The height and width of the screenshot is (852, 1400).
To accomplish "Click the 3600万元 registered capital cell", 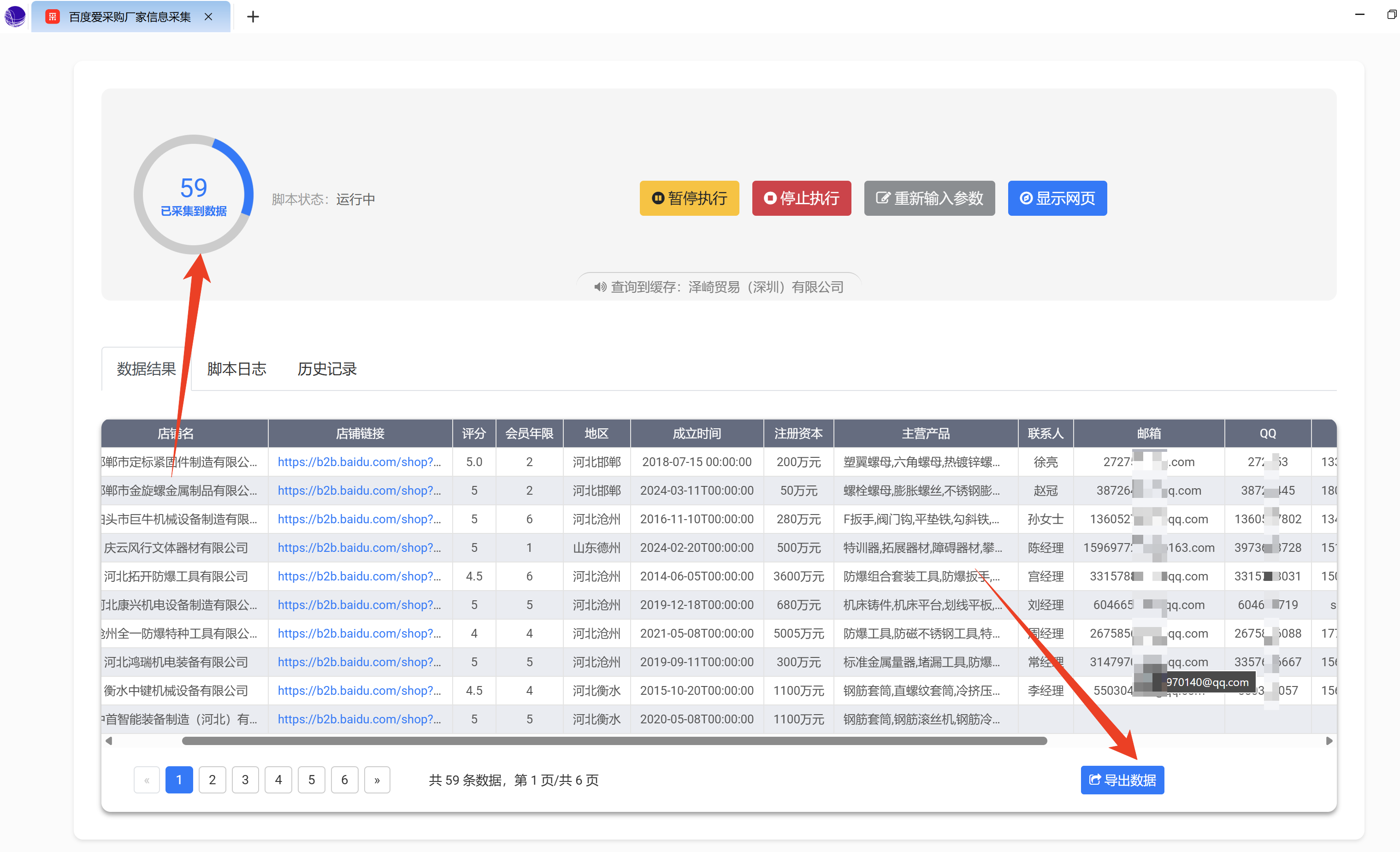I will [x=798, y=576].
